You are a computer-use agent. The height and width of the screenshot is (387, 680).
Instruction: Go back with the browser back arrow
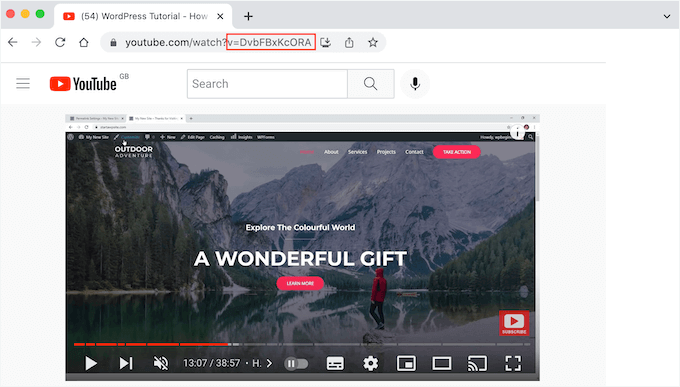[13, 42]
